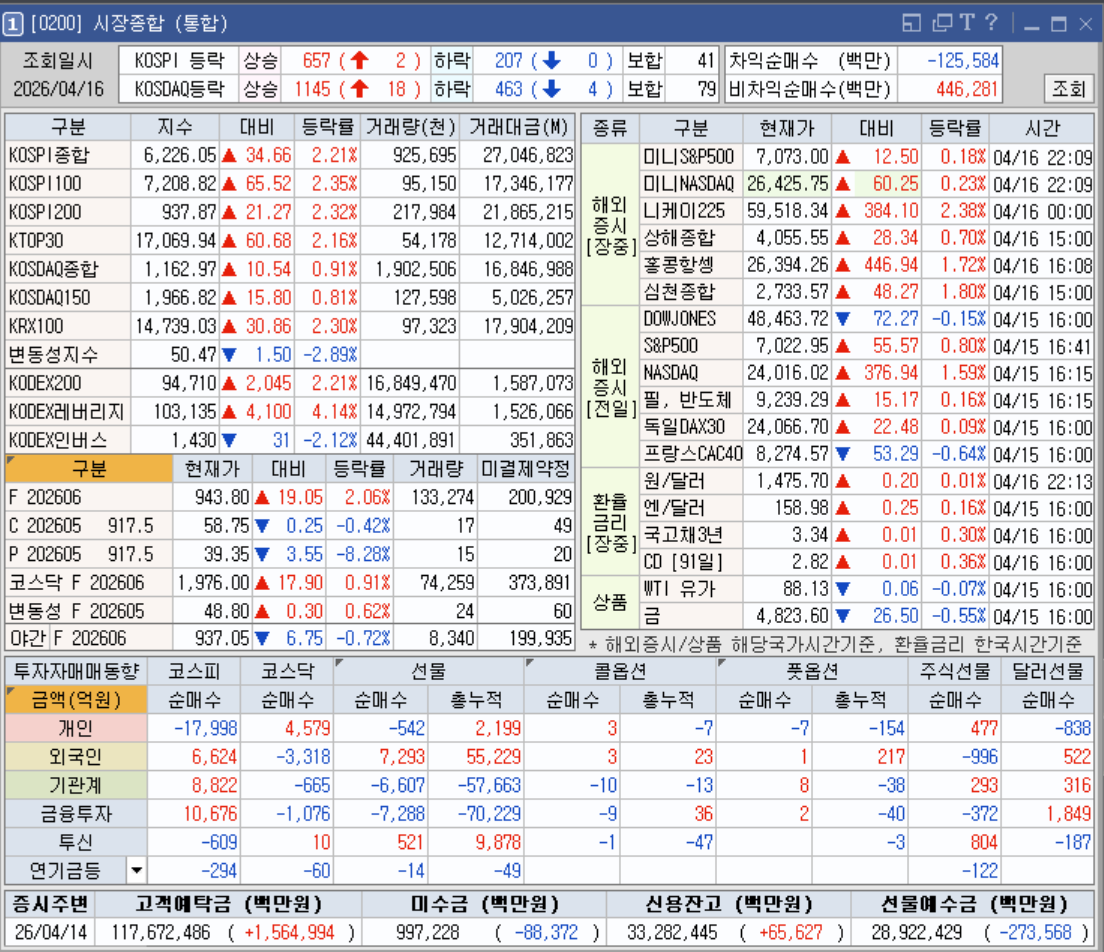Open the question mark help icon
Image resolution: width=1104 pixels, height=952 pixels.
991,23
